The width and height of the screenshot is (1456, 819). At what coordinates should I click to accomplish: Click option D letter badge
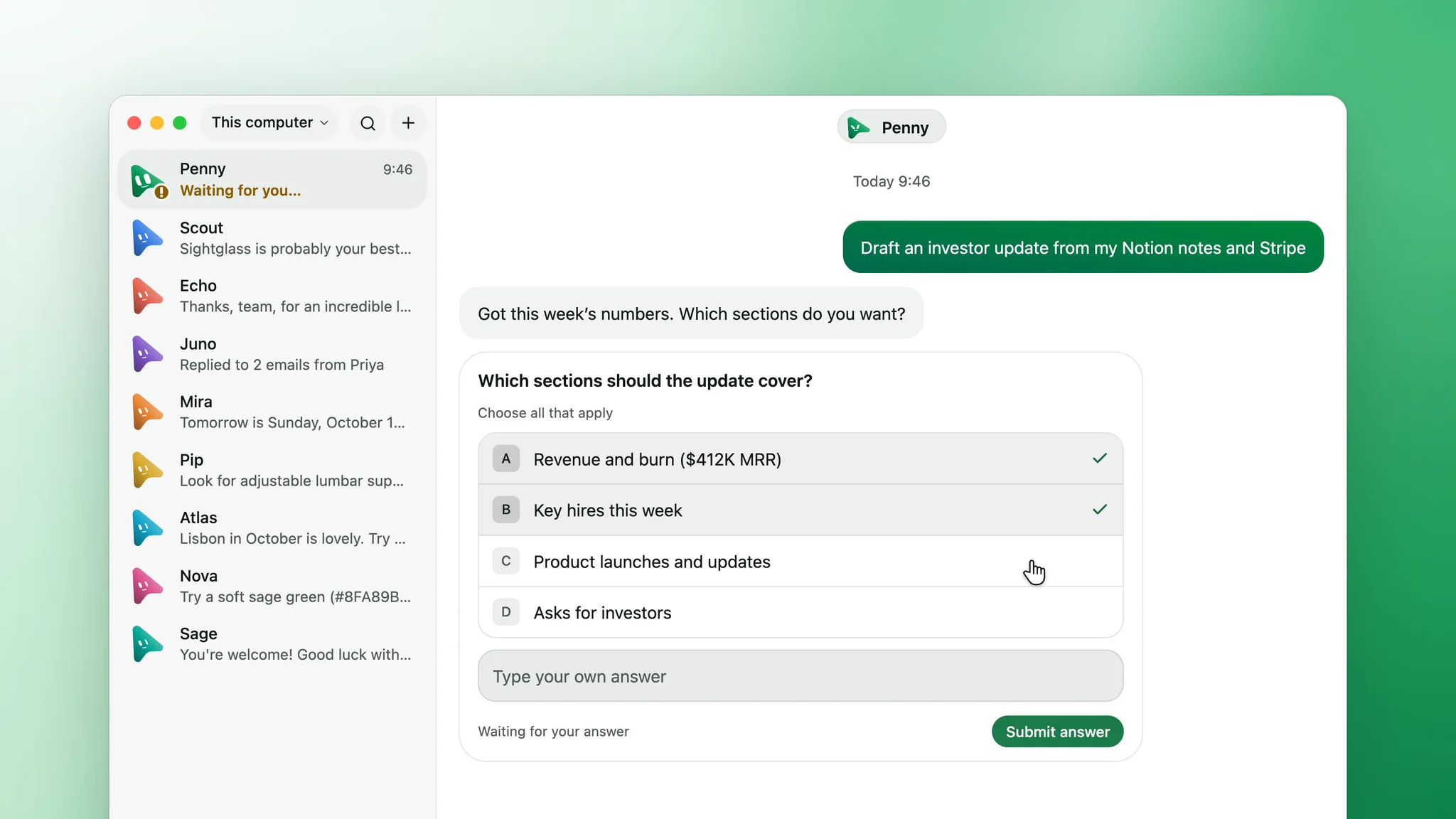coord(506,612)
